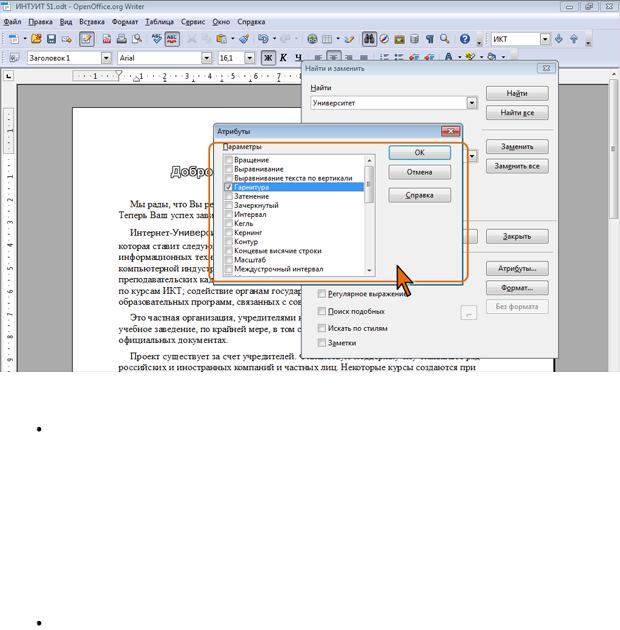The height and width of the screenshot is (630, 620).
Task: Click the Заменить все button
Action: point(517,166)
